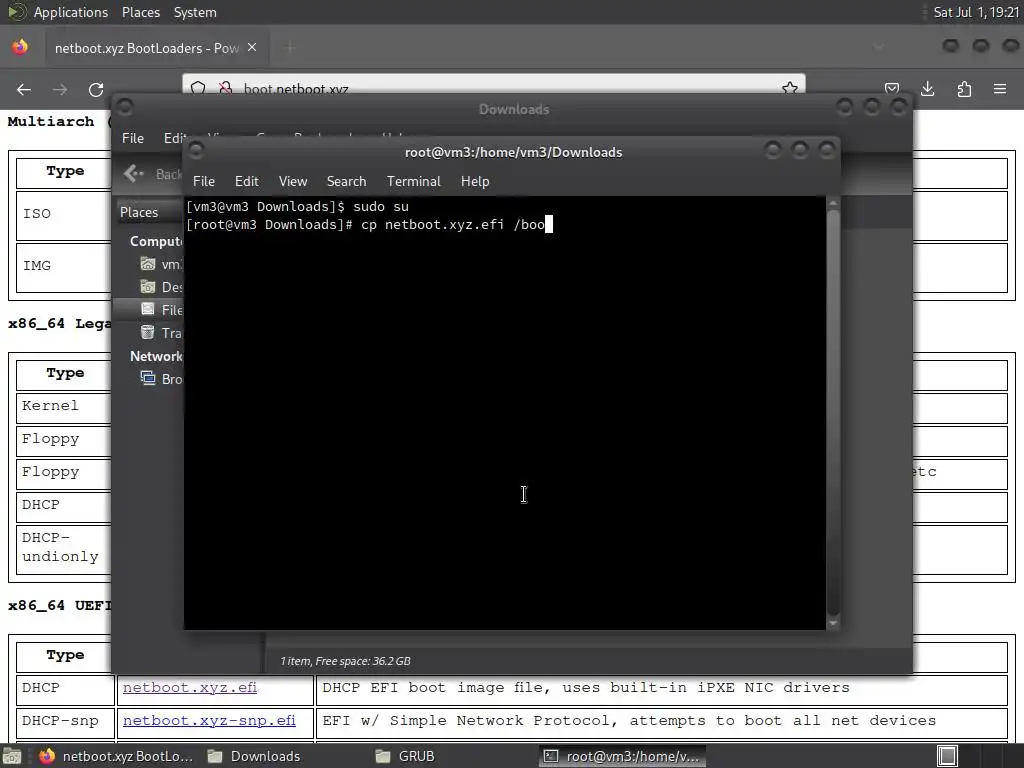Switch to root@vm3 terminal taskbar button
This screenshot has width=1024, height=768.
pos(622,756)
